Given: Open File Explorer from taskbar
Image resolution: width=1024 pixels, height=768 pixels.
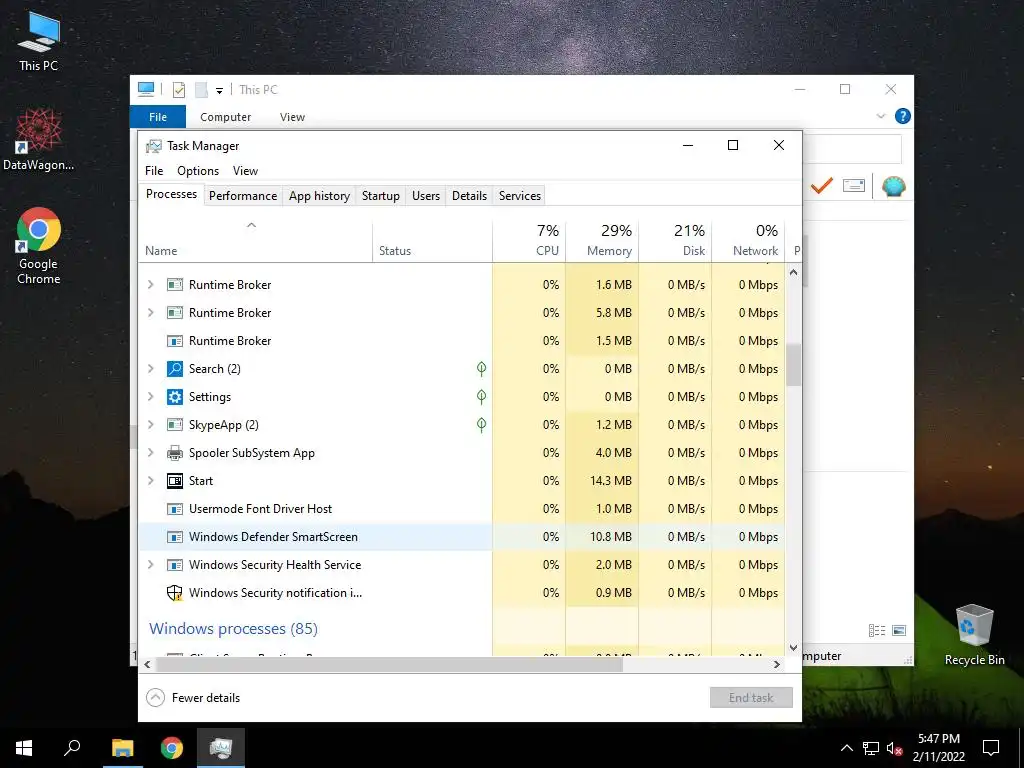Looking at the screenshot, I should tap(122, 748).
